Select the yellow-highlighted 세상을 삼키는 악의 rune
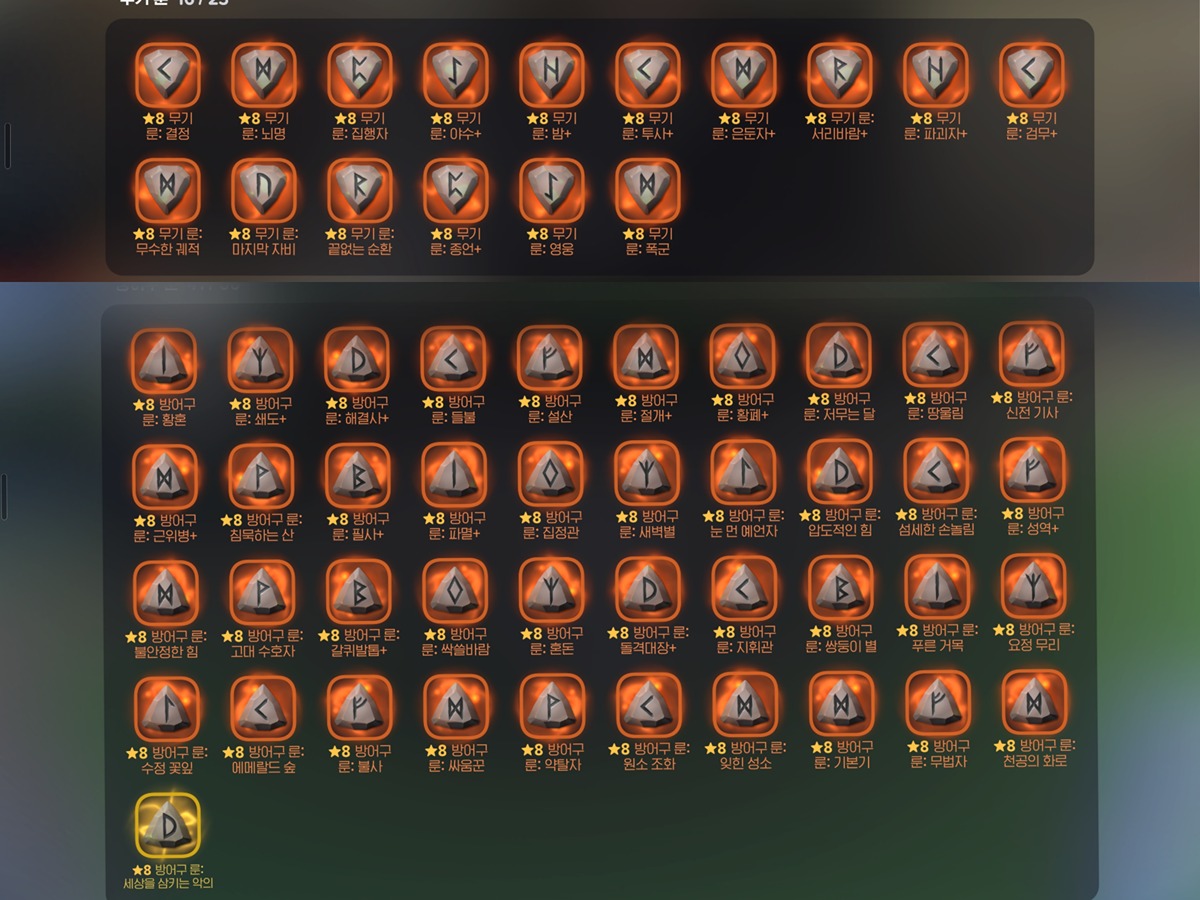Screen dimensions: 1200x900 (168, 825)
